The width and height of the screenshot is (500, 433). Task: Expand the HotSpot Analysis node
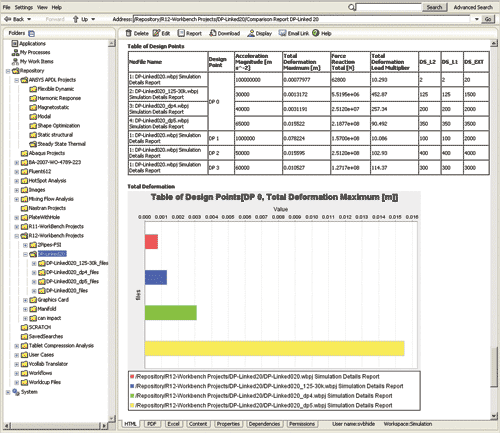(x=16, y=181)
